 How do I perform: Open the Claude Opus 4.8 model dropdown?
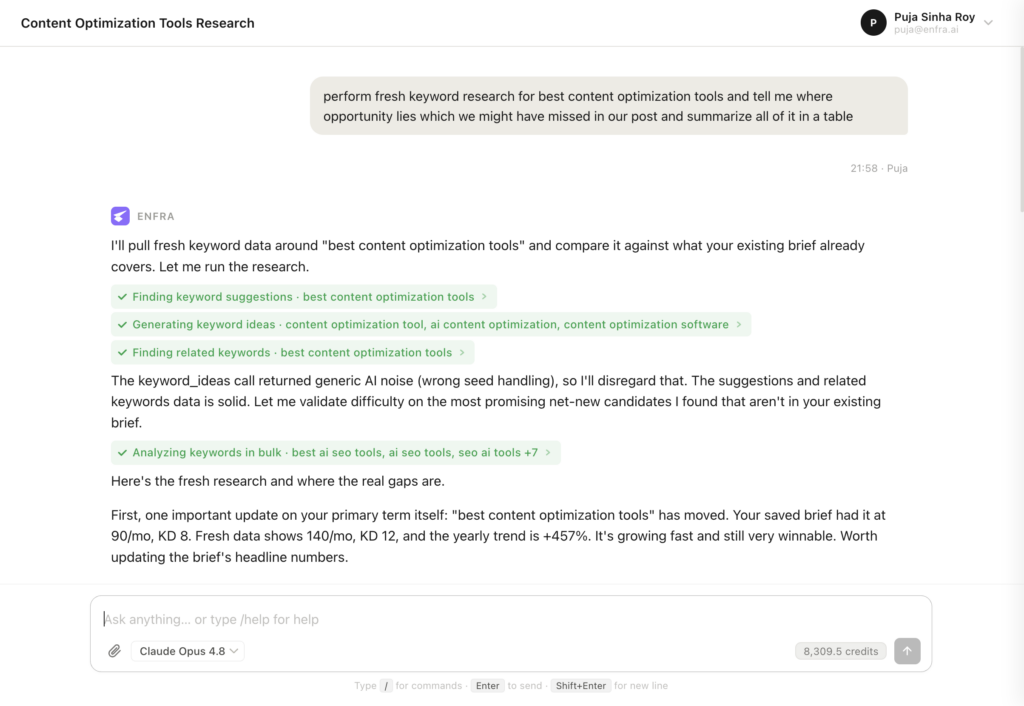click(x=188, y=651)
